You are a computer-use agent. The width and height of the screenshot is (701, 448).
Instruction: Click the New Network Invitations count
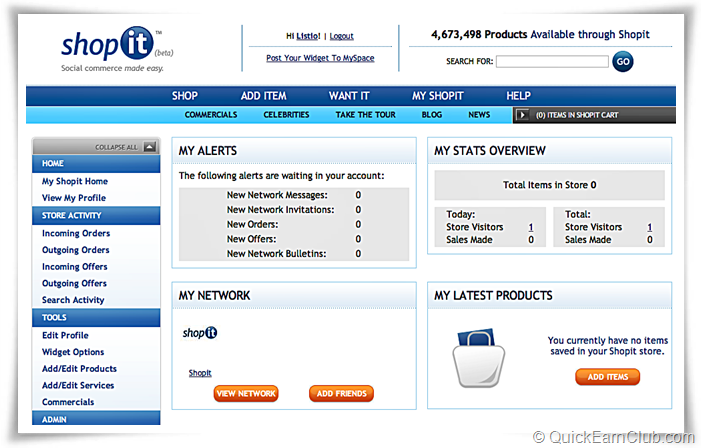click(x=358, y=210)
